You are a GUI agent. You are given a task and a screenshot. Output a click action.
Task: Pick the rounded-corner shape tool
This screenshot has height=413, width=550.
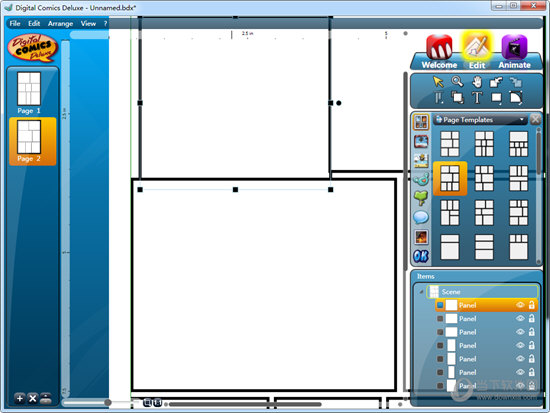tap(516, 98)
